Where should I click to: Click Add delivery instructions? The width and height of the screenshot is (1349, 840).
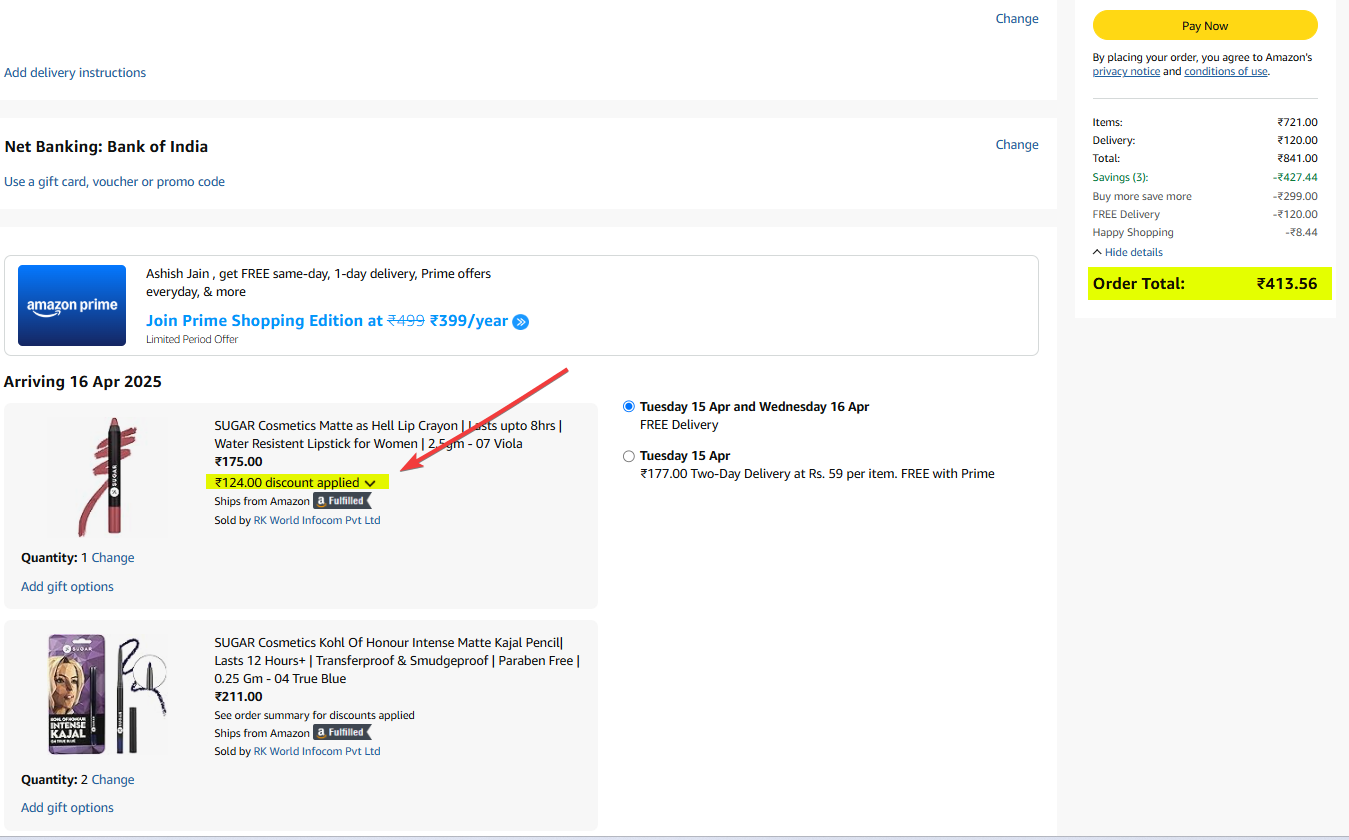pyautogui.click(x=75, y=73)
